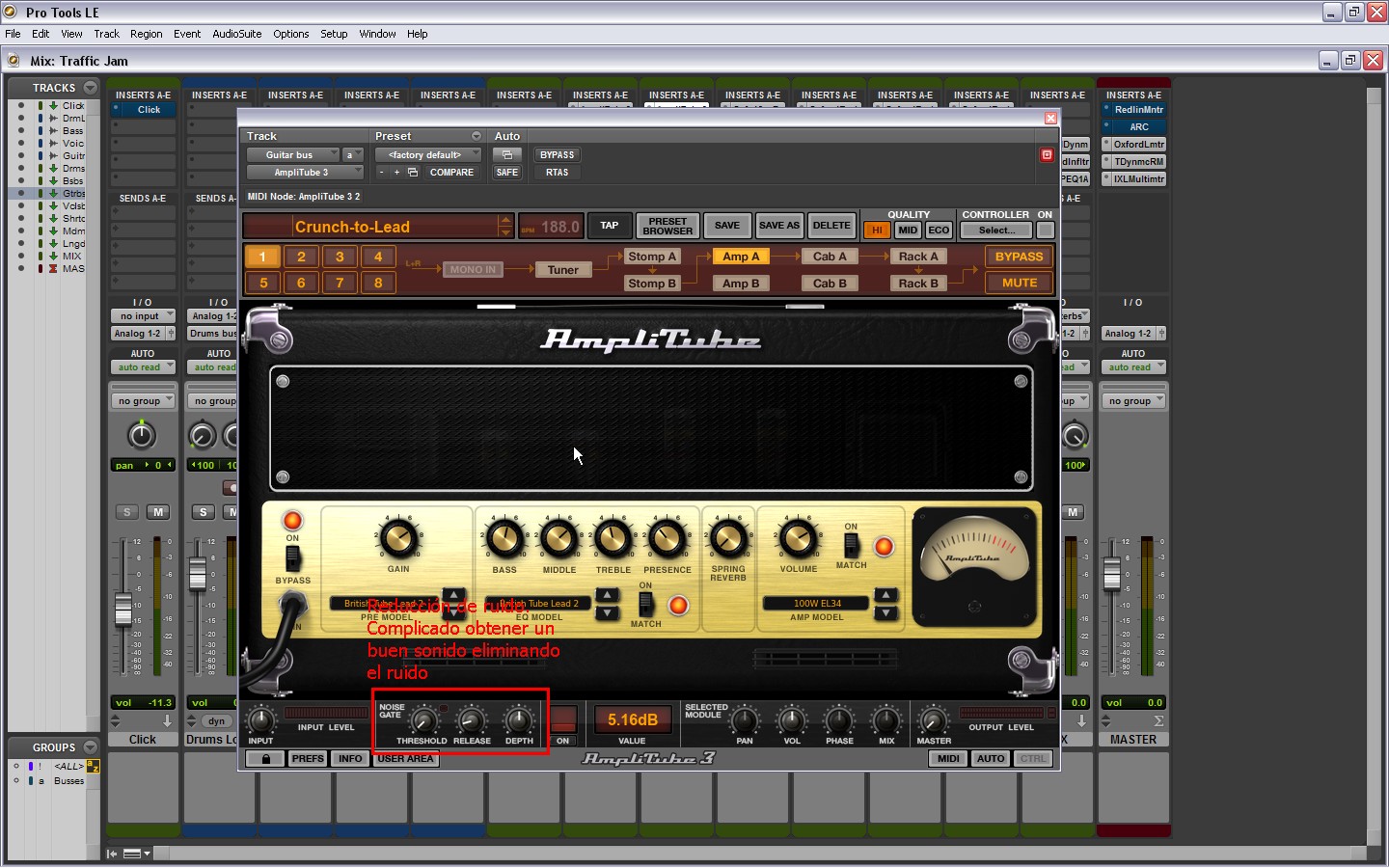This screenshot has height=868, width=1389.
Task: Open the 'no input' selector on Click track
Action: (x=142, y=316)
